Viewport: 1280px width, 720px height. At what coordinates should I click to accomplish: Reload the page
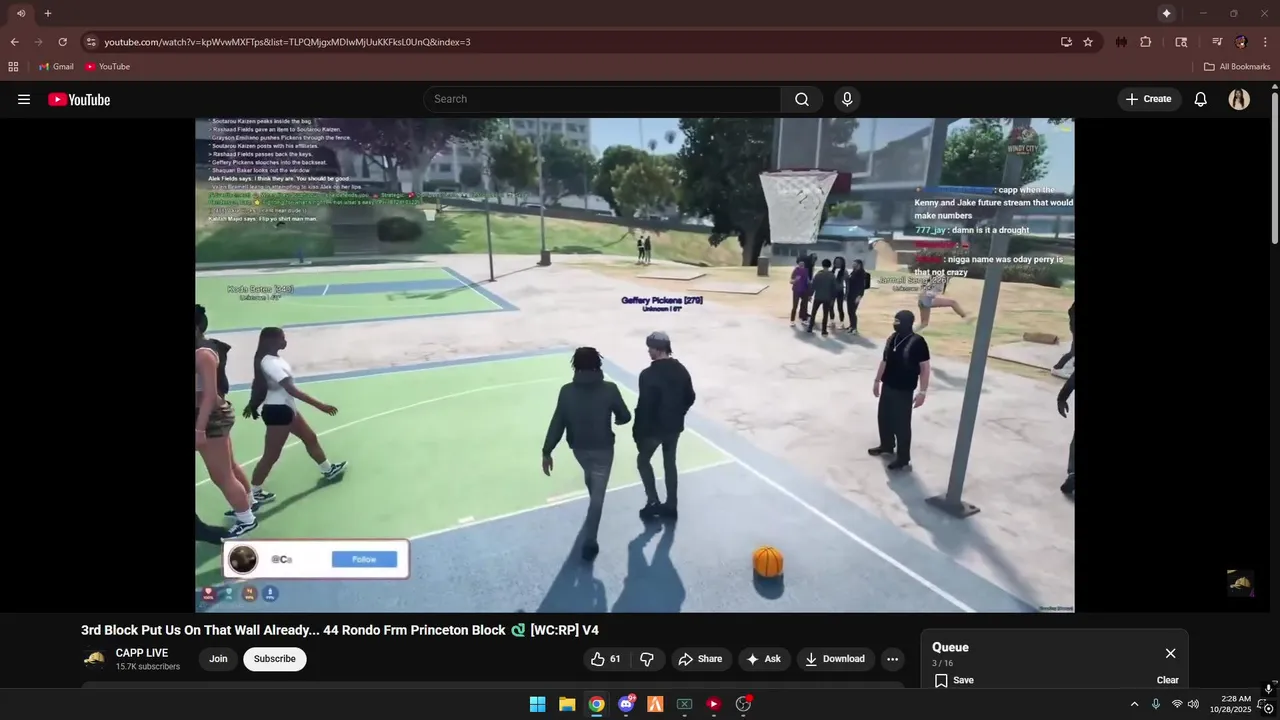[x=62, y=42]
